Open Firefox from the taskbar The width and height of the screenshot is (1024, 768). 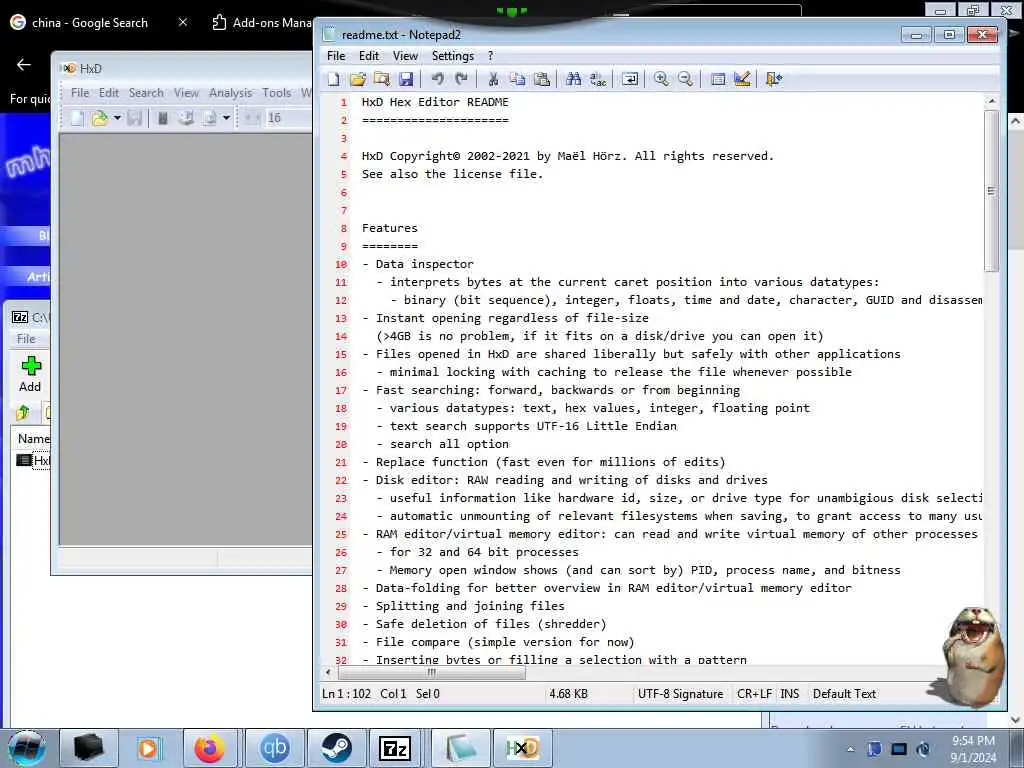(209, 748)
